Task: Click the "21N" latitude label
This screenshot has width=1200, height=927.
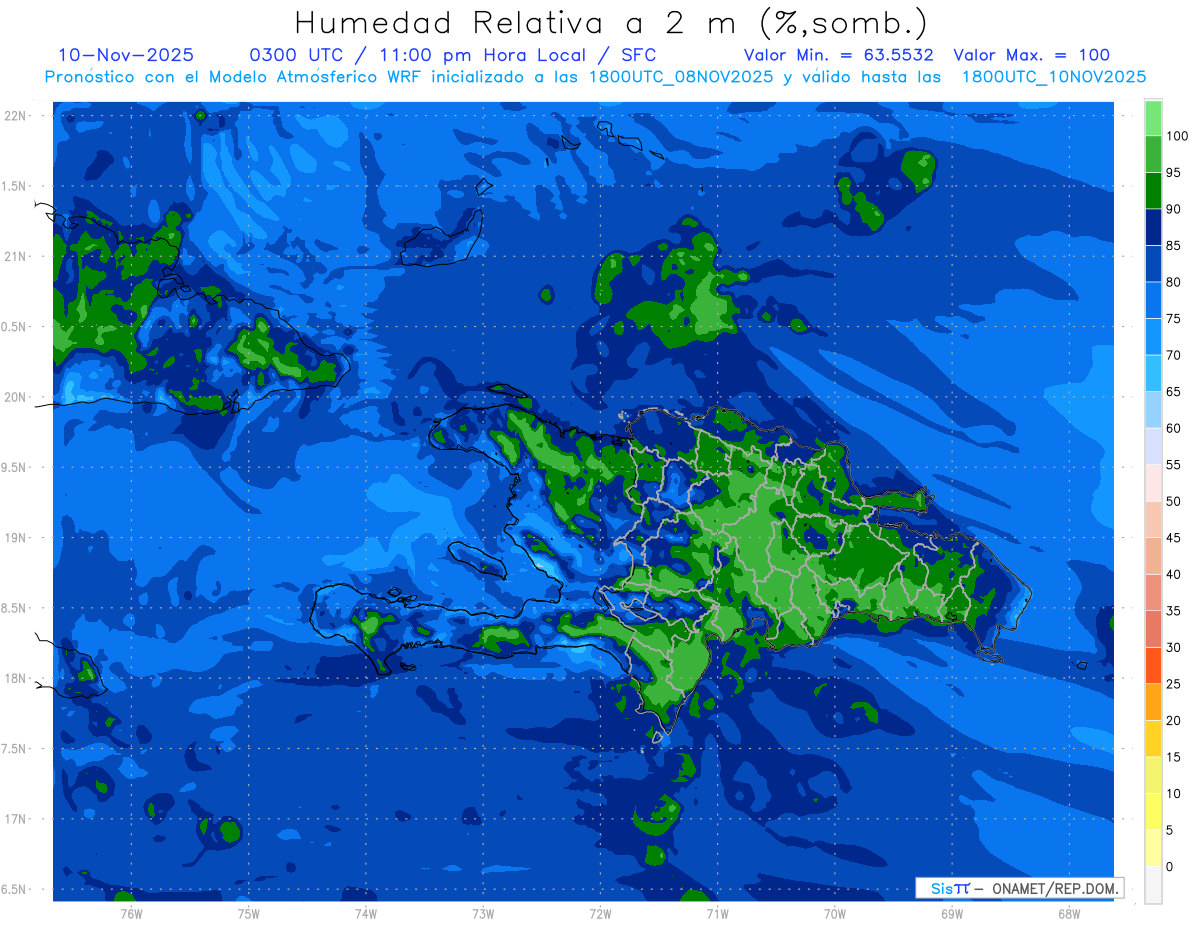Action: tap(15, 257)
